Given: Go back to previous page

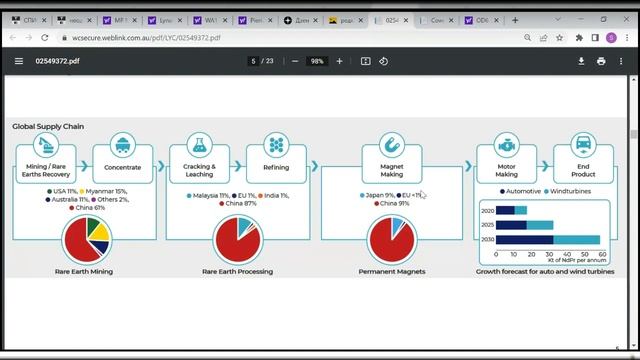Looking at the screenshot, I should pos(13,38).
